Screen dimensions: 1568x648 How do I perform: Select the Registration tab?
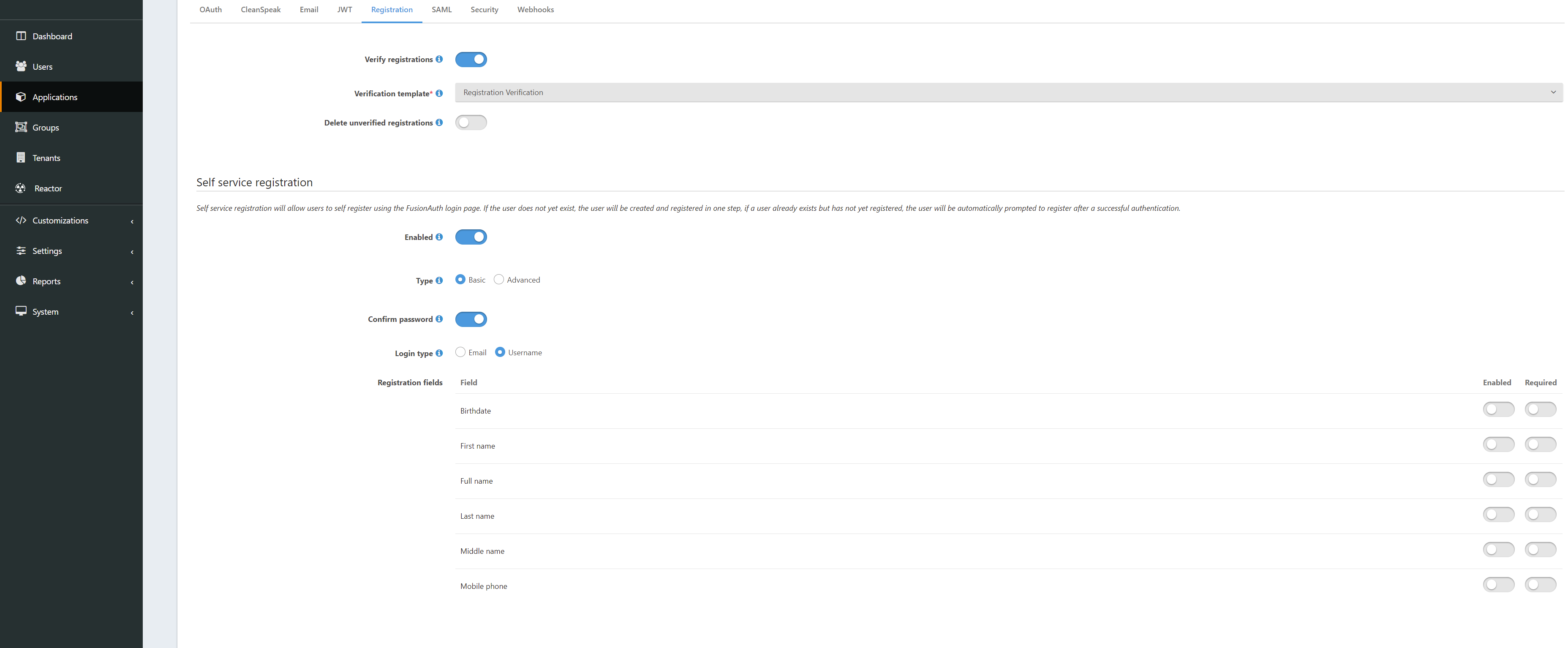(x=392, y=10)
